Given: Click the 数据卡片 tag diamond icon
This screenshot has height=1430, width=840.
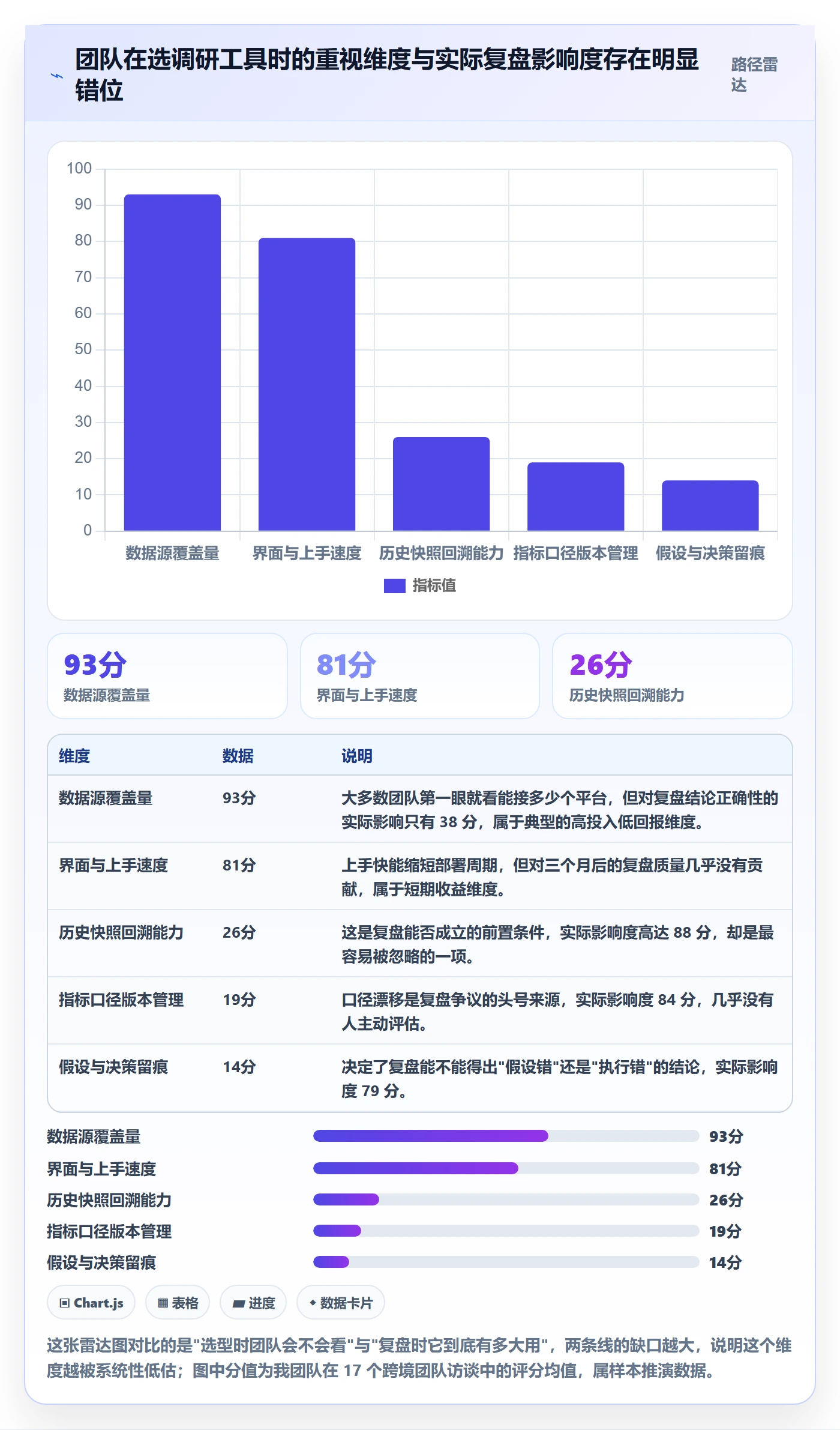Looking at the screenshot, I should [x=313, y=1303].
